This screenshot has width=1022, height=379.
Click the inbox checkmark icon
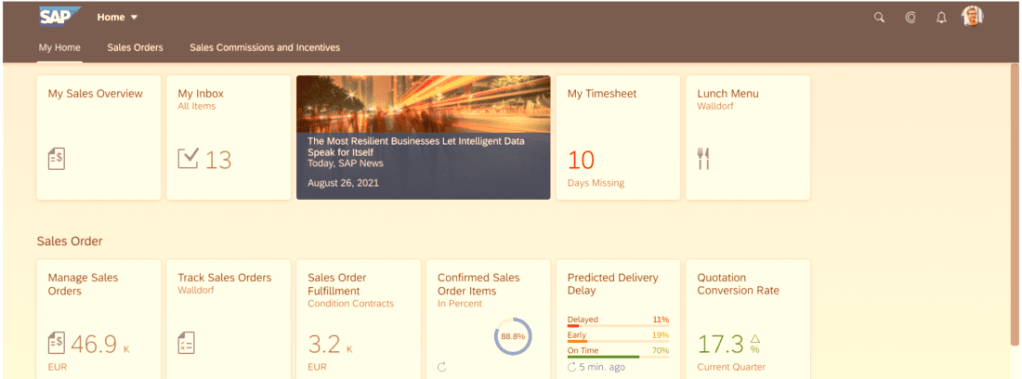click(x=188, y=158)
